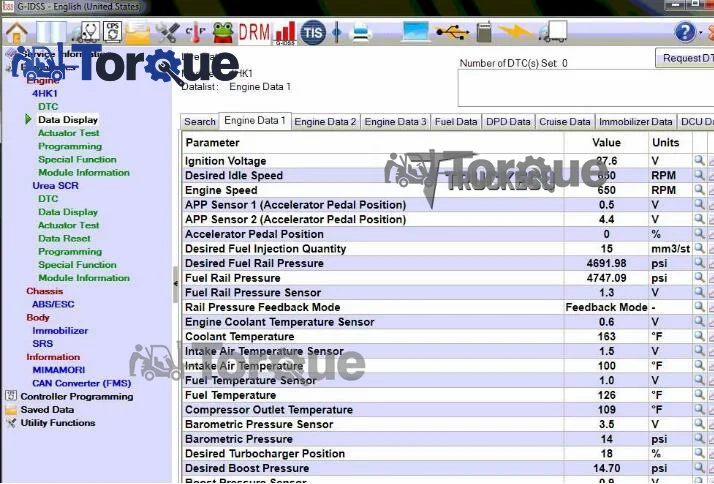Switch to Engine Data 3 tab

395,122
